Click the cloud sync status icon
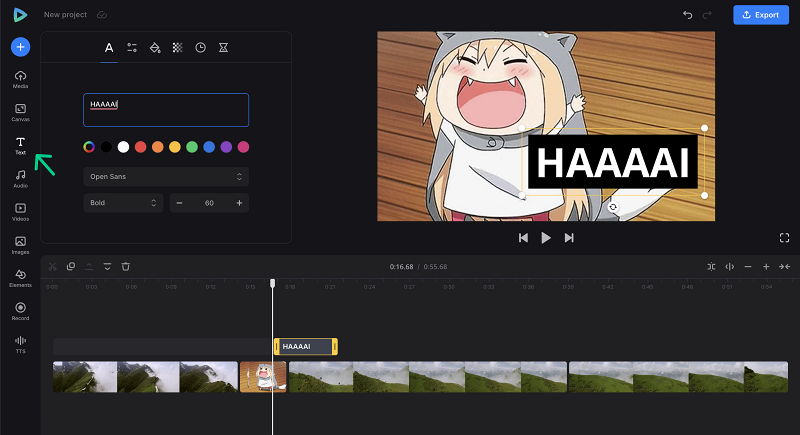The height and width of the screenshot is (435, 800). (x=102, y=15)
